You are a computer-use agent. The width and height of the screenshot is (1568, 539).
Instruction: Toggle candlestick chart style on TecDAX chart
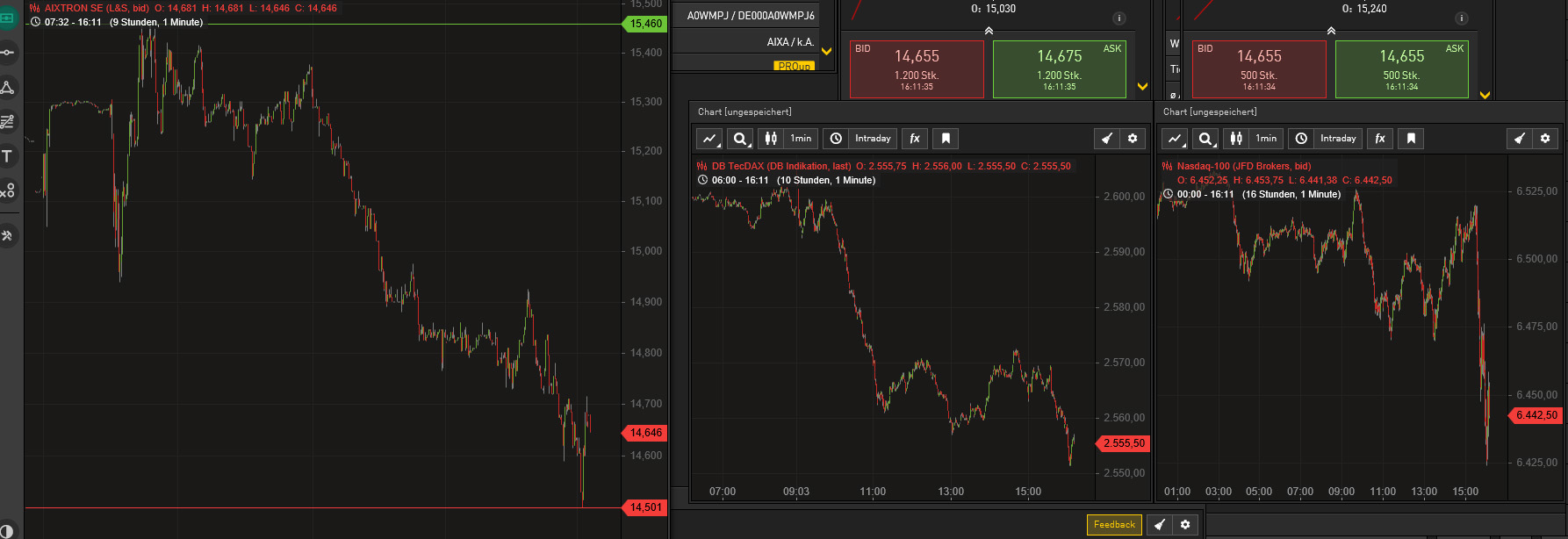[x=771, y=139]
